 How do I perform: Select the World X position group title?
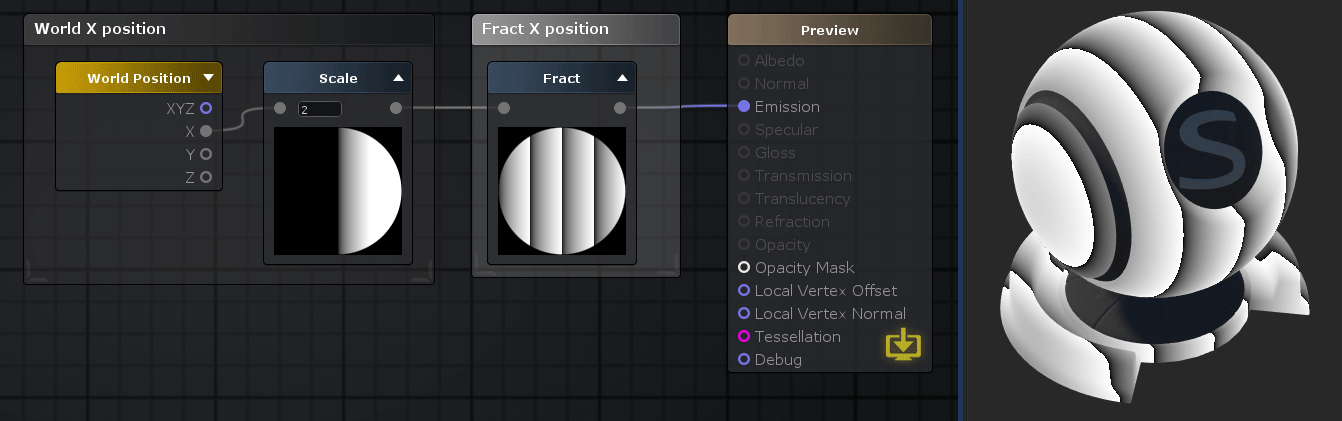pos(100,29)
